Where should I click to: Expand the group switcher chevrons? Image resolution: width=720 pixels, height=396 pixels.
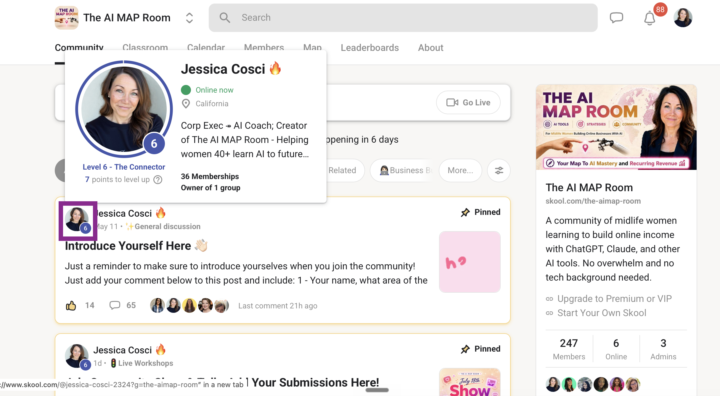pyautogui.click(x=189, y=18)
